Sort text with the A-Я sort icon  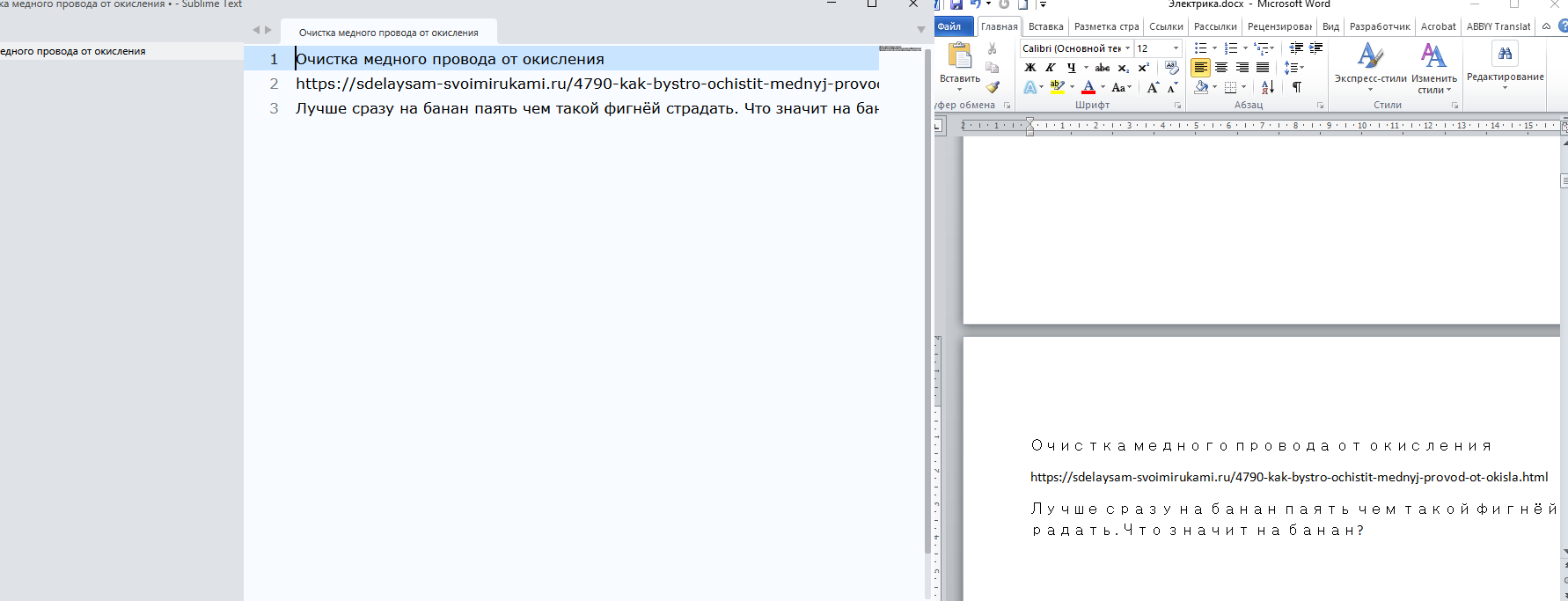tap(1267, 87)
